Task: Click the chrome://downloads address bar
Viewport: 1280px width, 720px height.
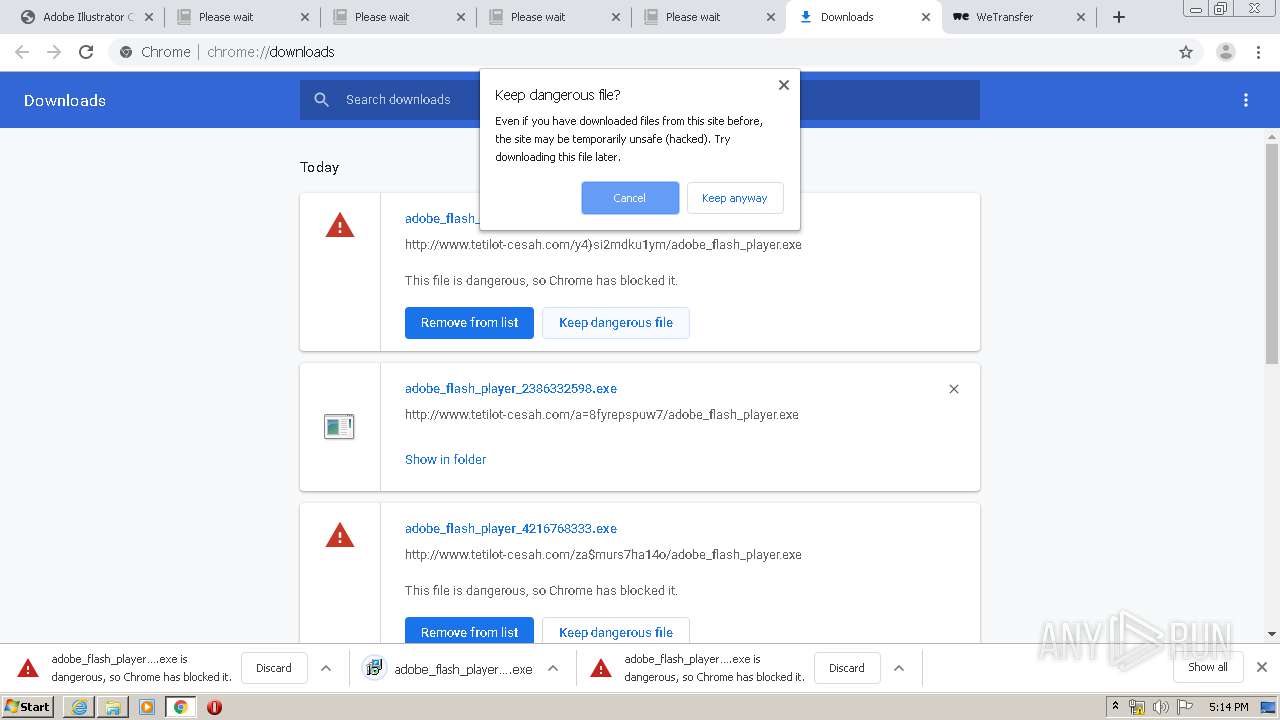Action: (x=640, y=52)
